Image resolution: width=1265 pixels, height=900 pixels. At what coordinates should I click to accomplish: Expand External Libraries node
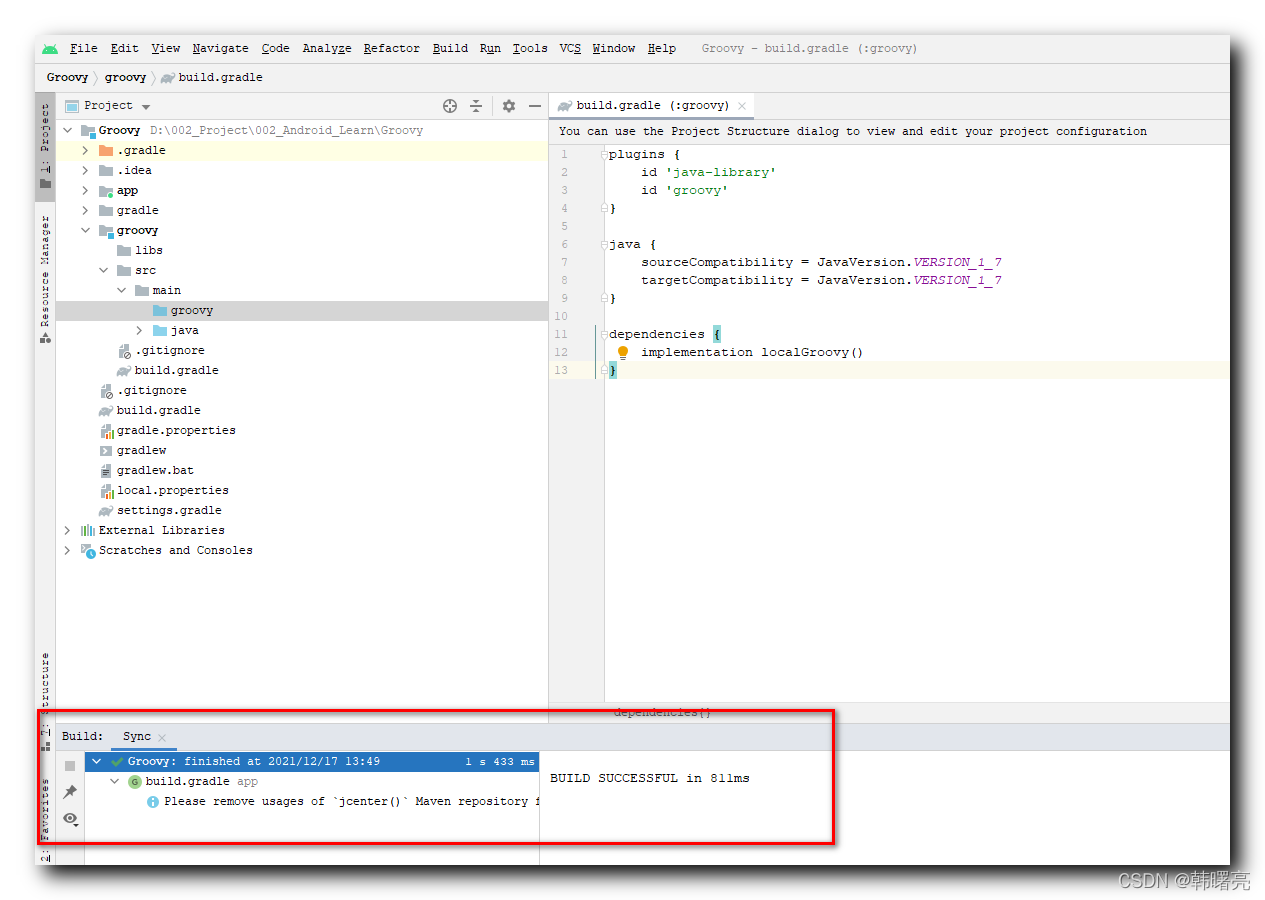(67, 530)
